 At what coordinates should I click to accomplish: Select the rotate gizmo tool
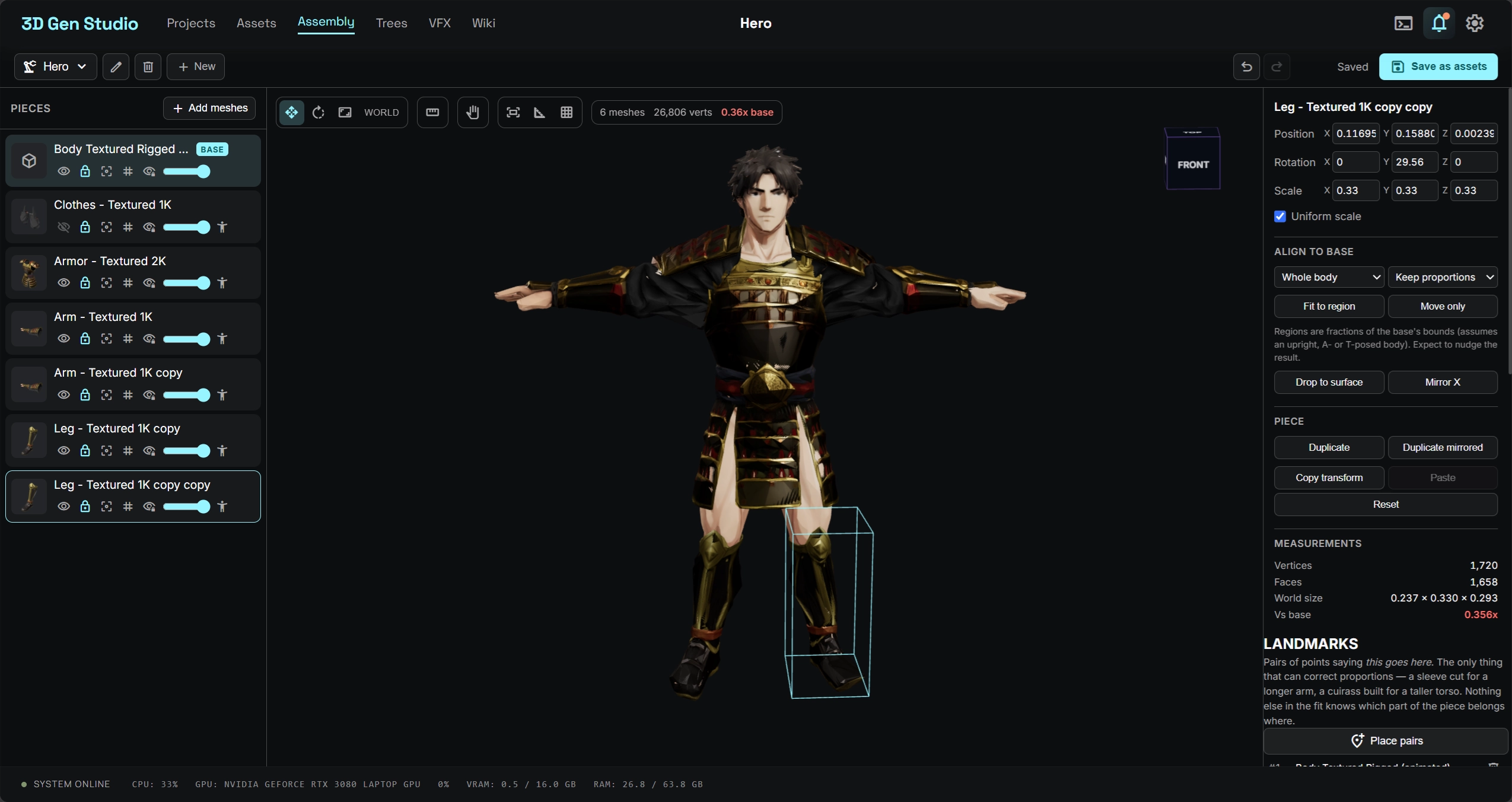pos(319,112)
